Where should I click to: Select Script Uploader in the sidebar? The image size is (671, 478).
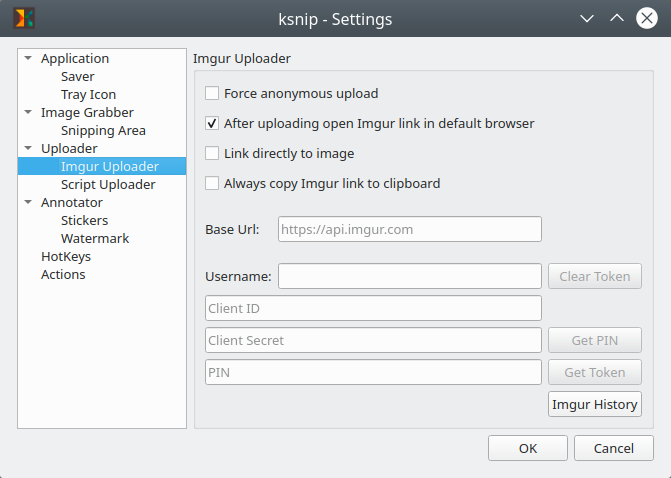pyautogui.click(x=108, y=185)
